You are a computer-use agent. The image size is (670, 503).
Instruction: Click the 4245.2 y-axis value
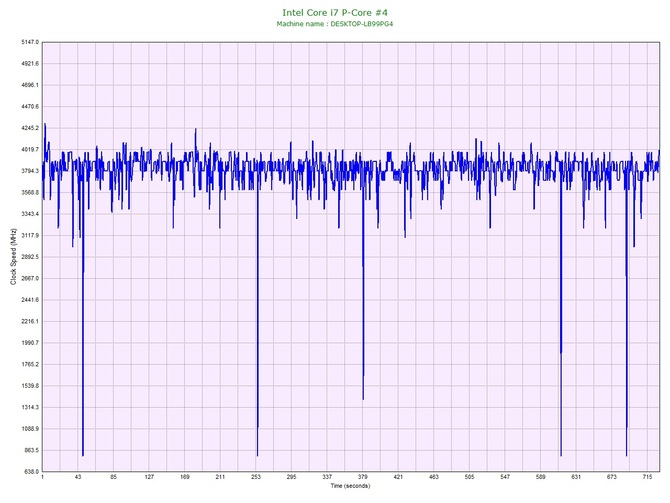pyautogui.click(x=30, y=128)
